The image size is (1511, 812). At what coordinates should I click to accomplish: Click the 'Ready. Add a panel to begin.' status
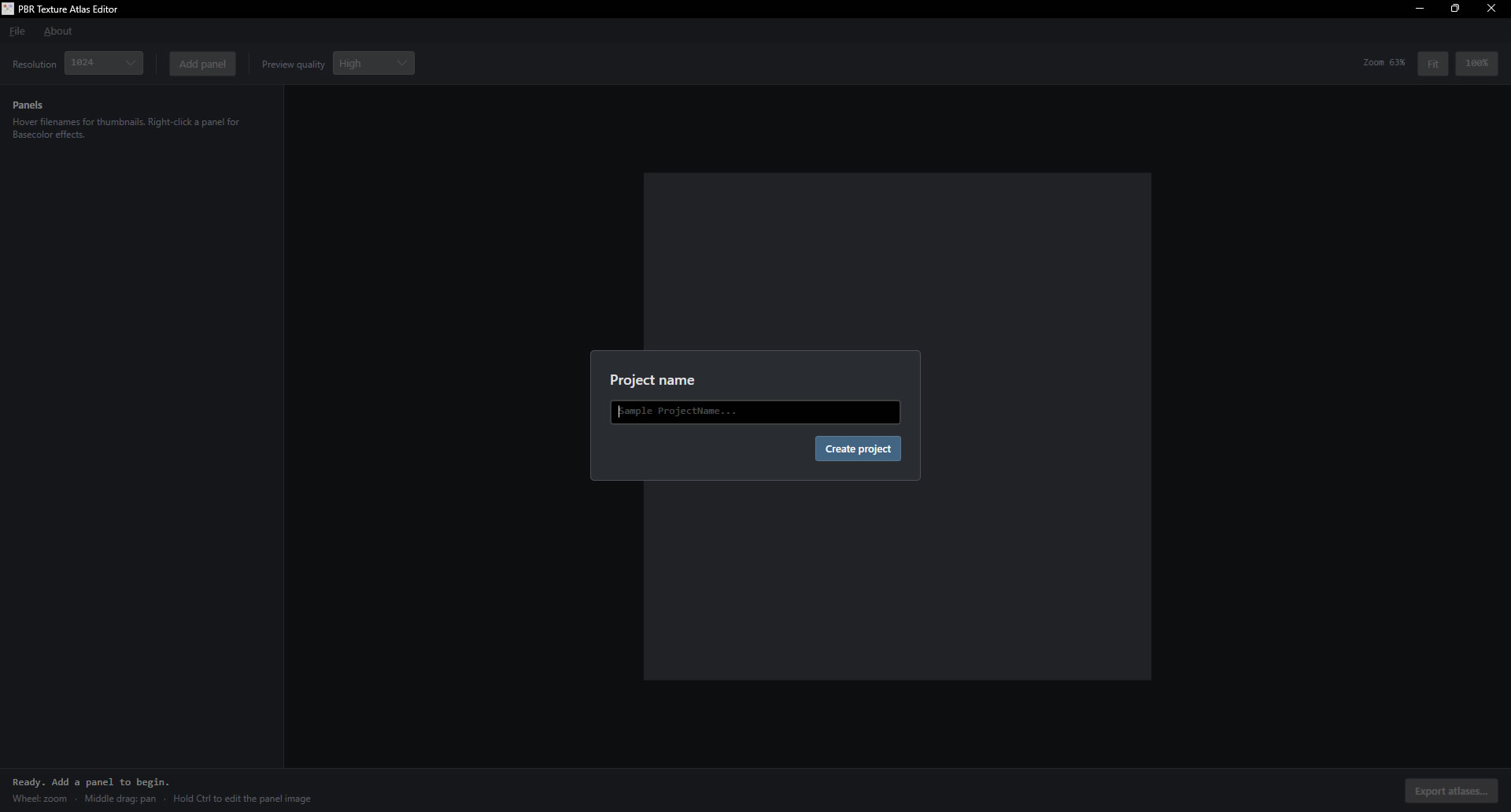[x=91, y=782]
